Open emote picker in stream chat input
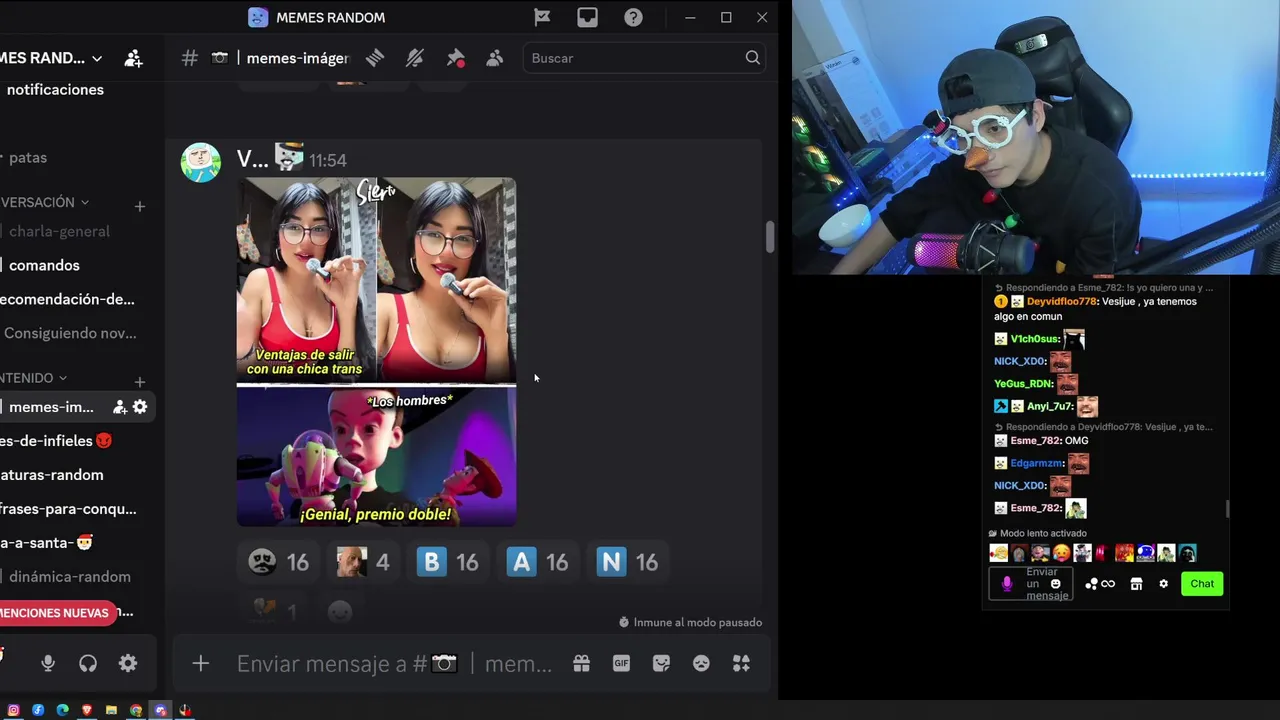1280x720 pixels. (x=1055, y=584)
